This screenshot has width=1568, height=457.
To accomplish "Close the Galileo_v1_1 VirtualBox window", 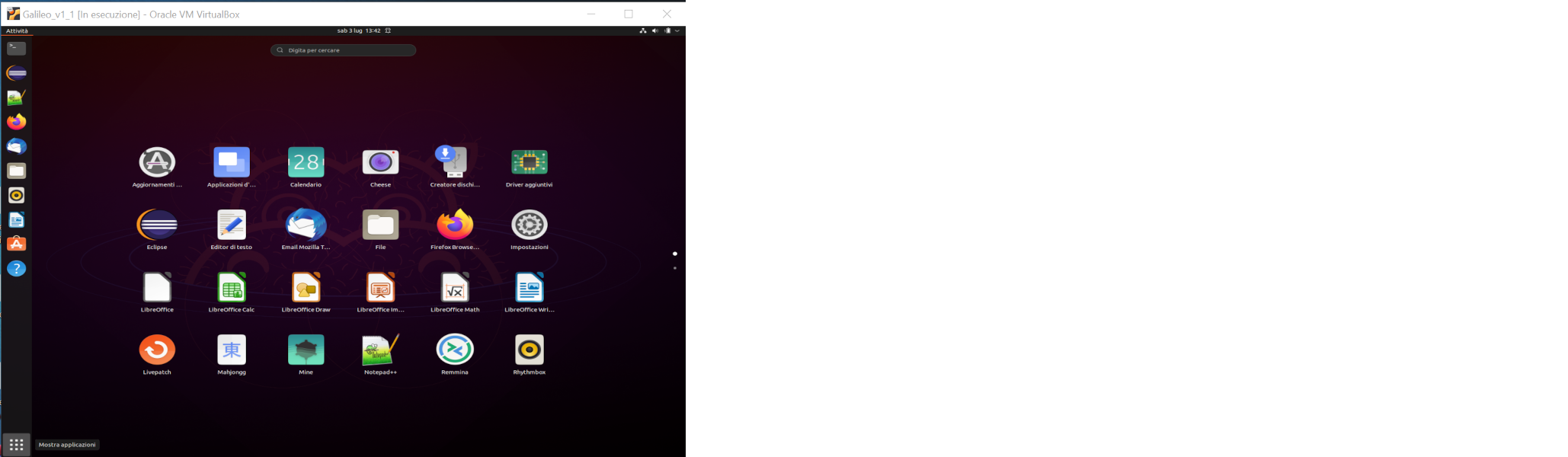I will tap(667, 14).
